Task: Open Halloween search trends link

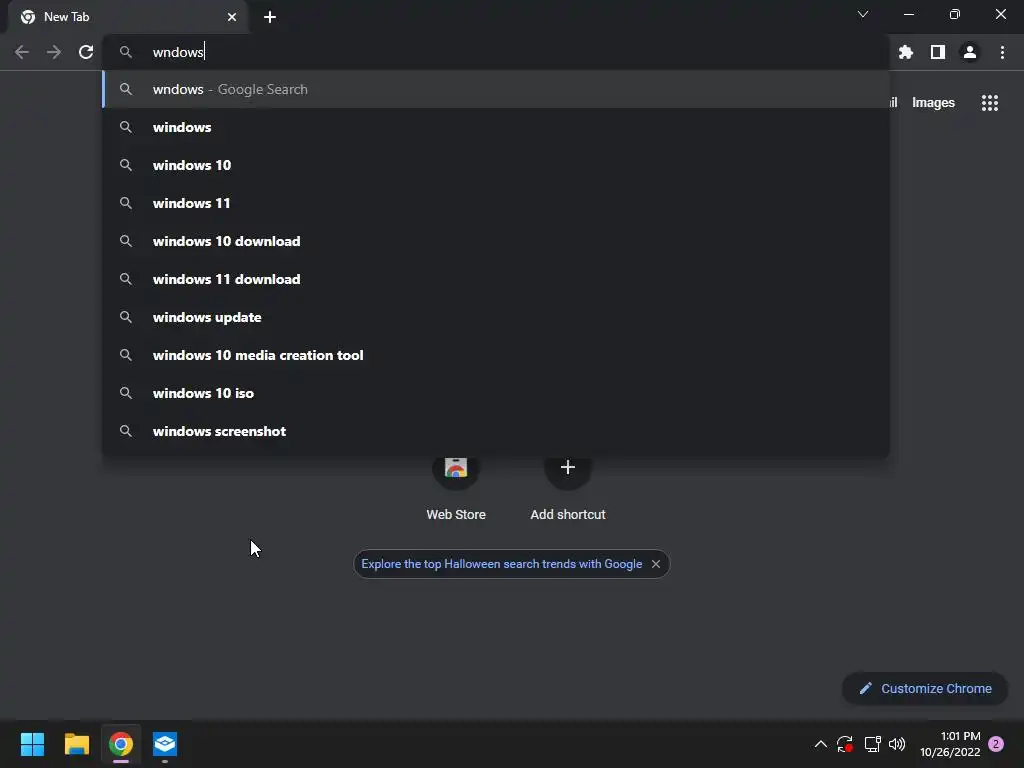Action: 502,564
